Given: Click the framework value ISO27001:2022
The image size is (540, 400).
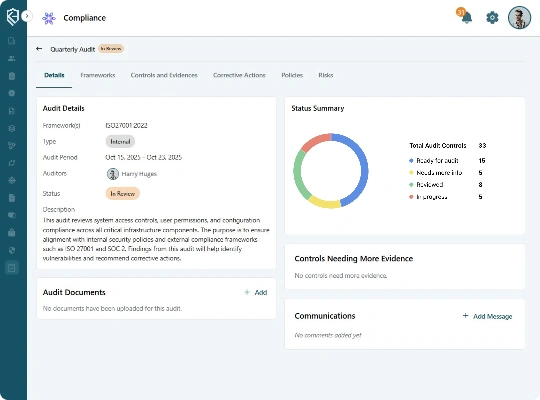Looking at the screenshot, I should point(126,125).
